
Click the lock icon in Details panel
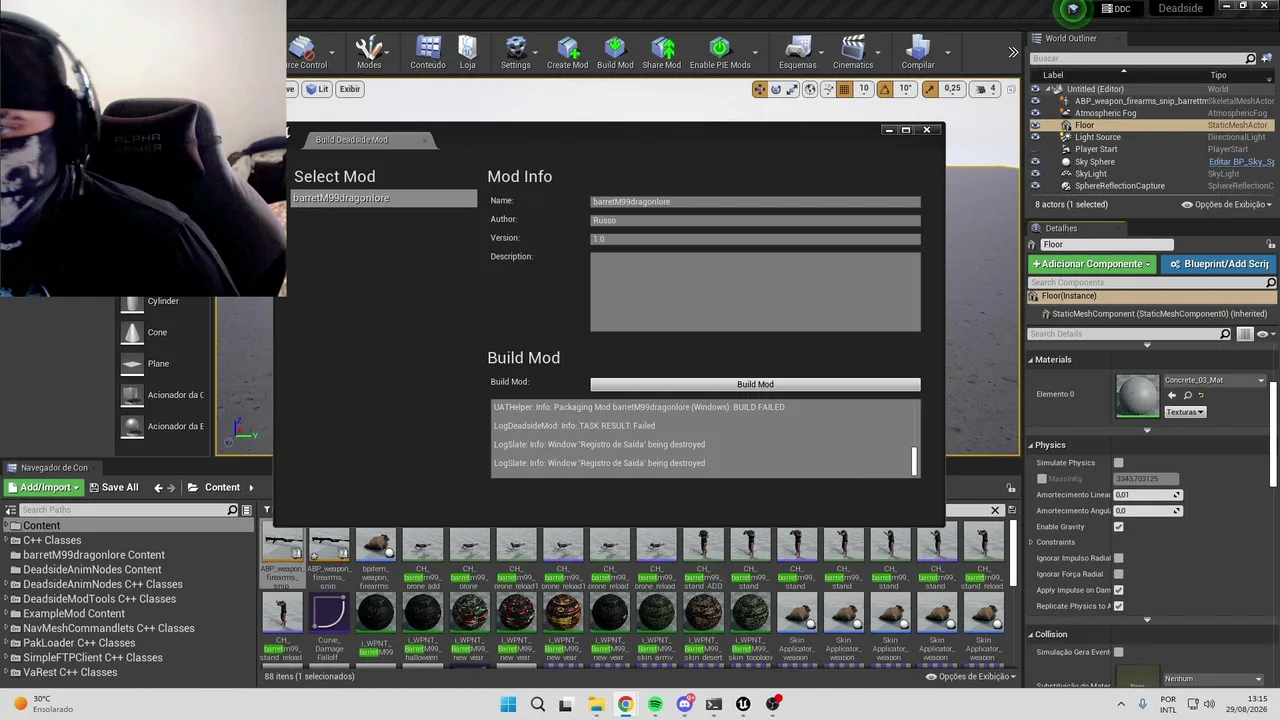[1271, 244]
